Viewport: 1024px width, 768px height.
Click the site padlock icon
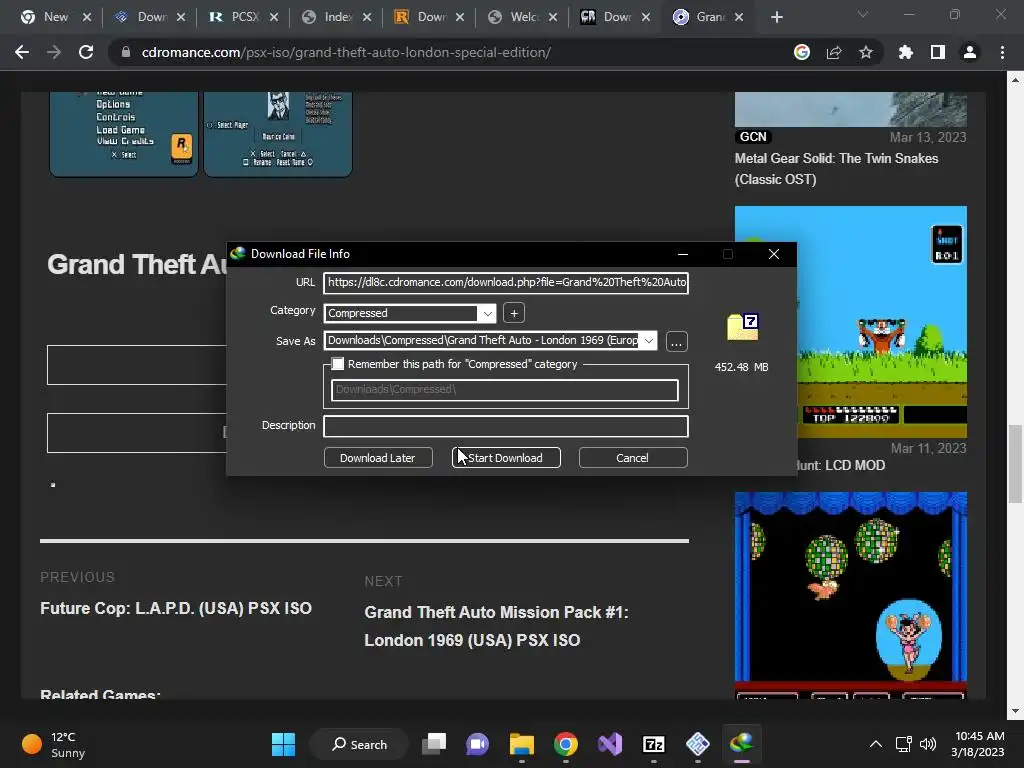point(125,52)
